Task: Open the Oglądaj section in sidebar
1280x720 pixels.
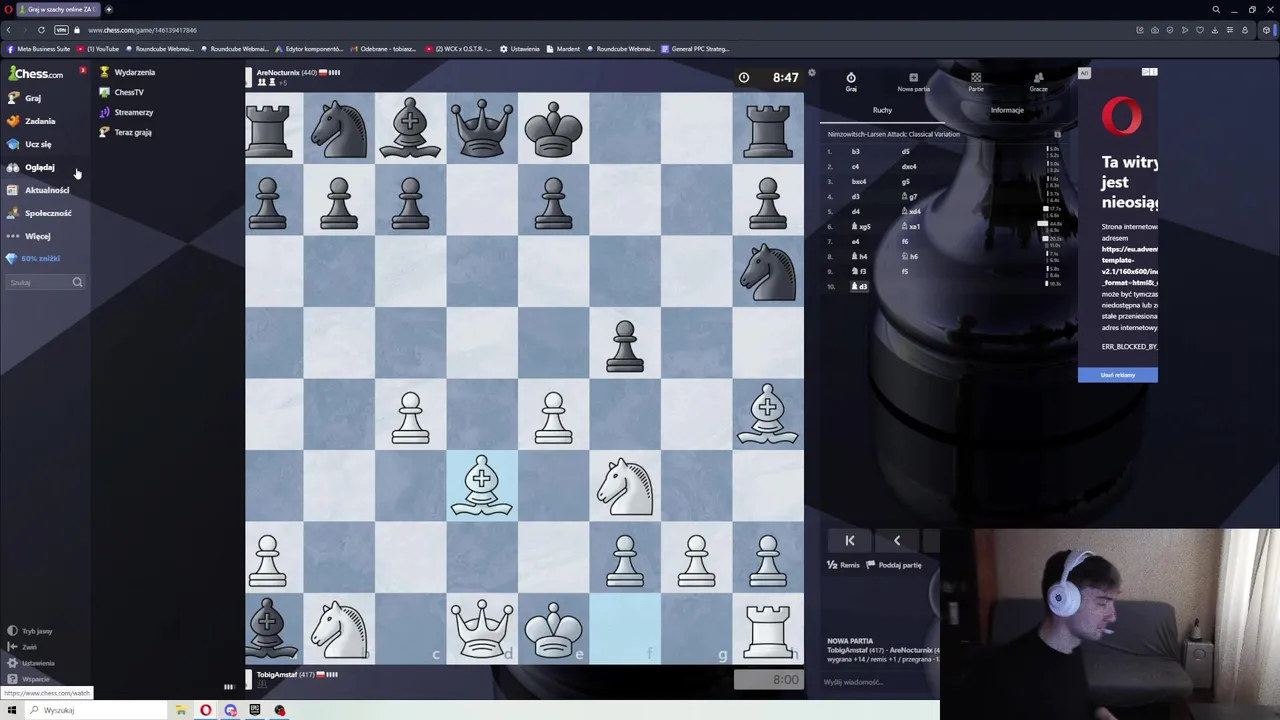Action: (30, 167)
